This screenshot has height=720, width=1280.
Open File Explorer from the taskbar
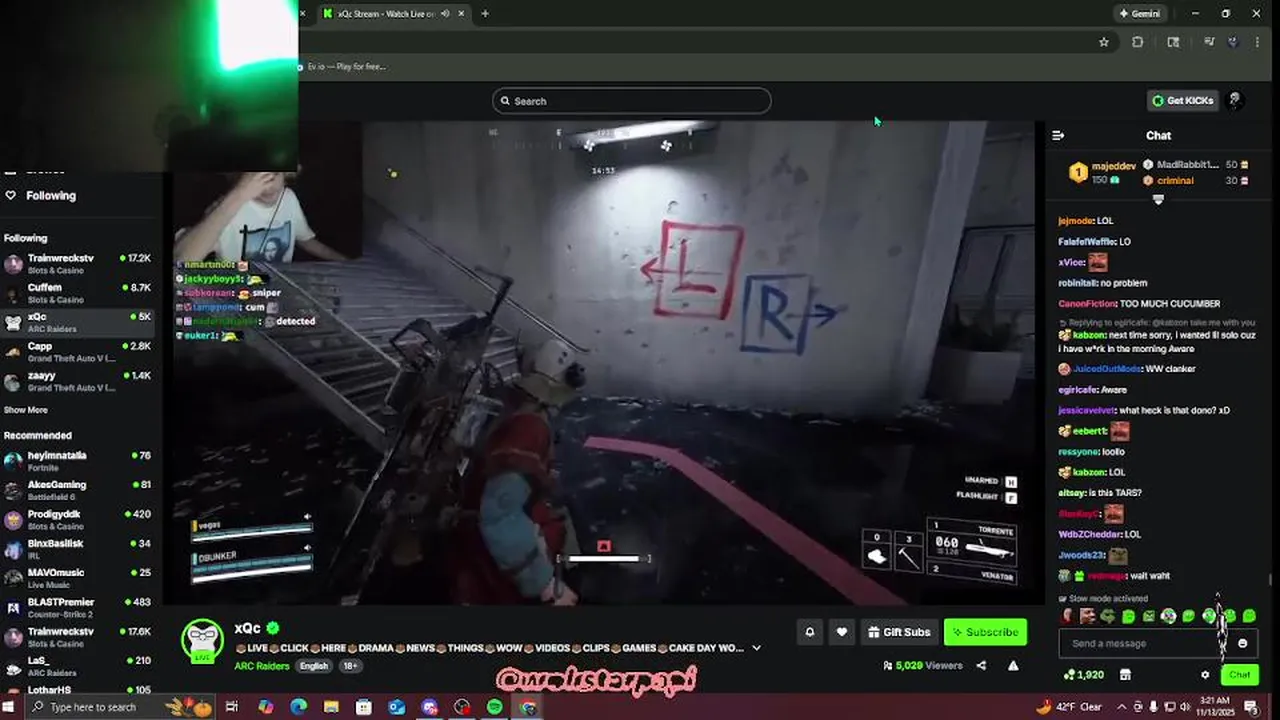(x=331, y=707)
